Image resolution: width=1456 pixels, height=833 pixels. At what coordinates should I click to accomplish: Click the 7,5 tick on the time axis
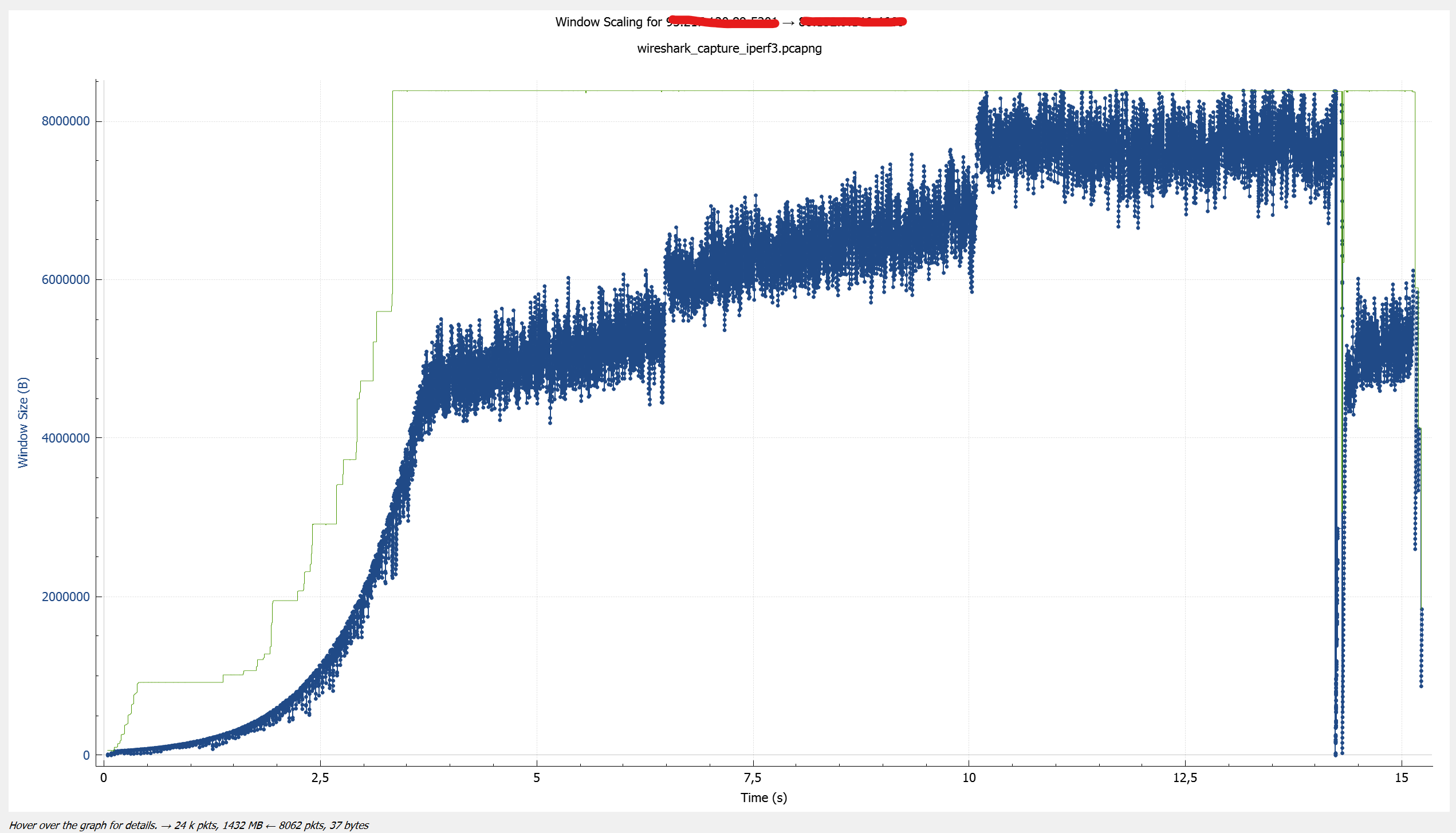point(752,777)
